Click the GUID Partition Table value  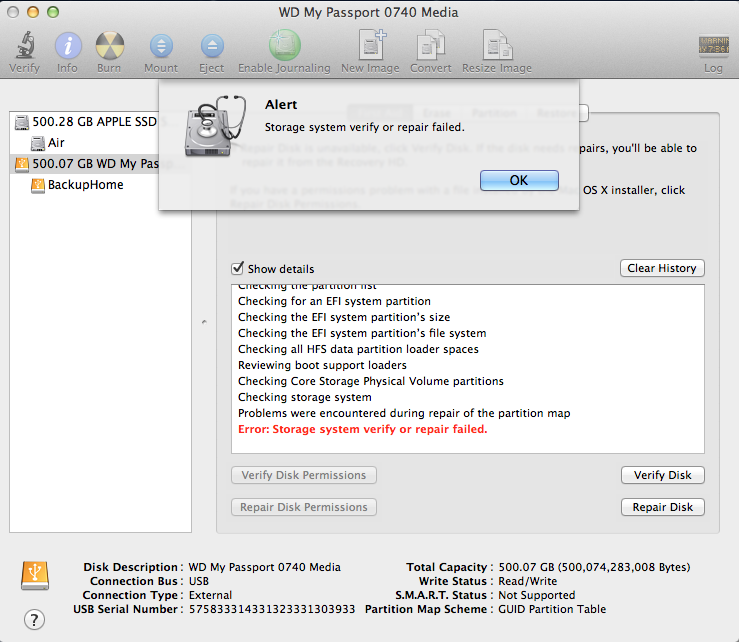click(552, 609)
